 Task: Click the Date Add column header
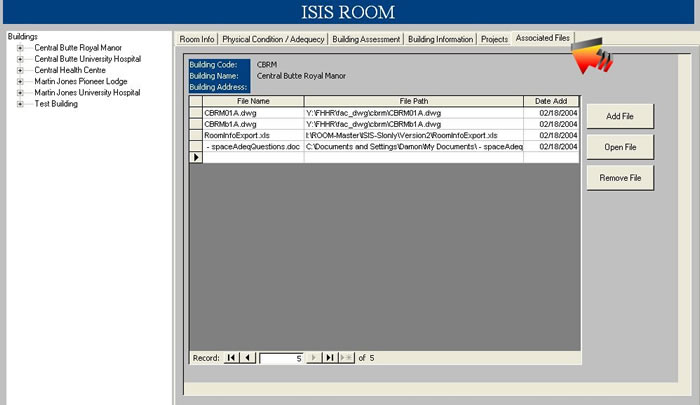(551, 101)
